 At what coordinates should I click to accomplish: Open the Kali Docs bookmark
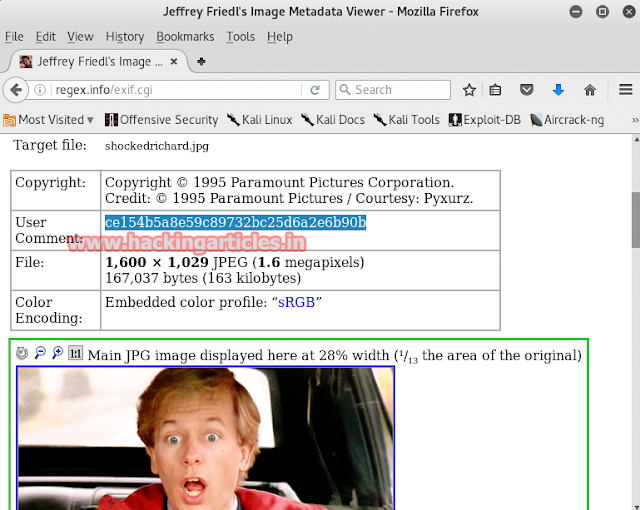point(333,120)
